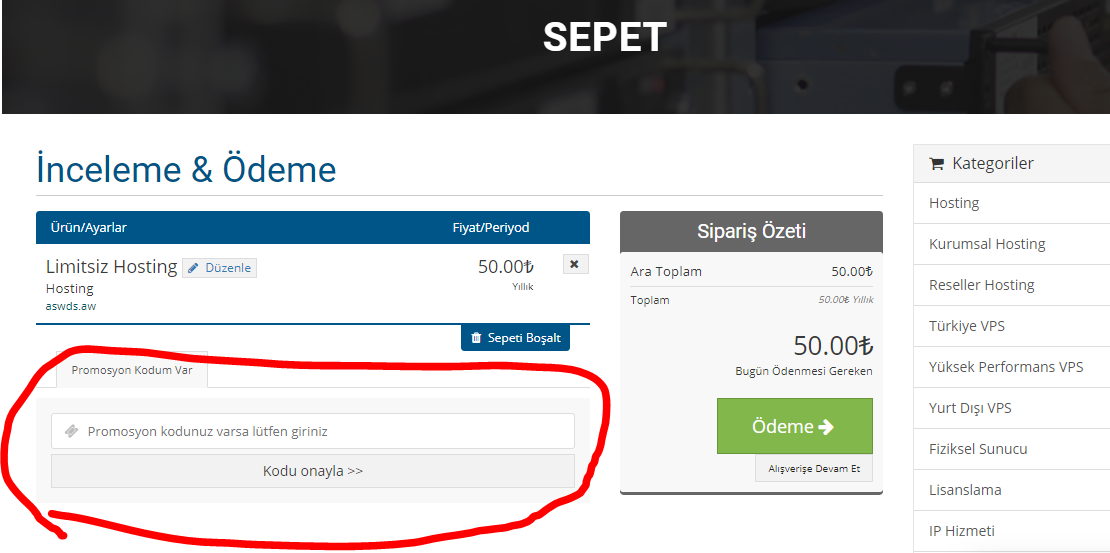Viewport: 1110px width, 553px height.
Task: Click the ticket icon in the promo field
Action: (x=71, y=431)
